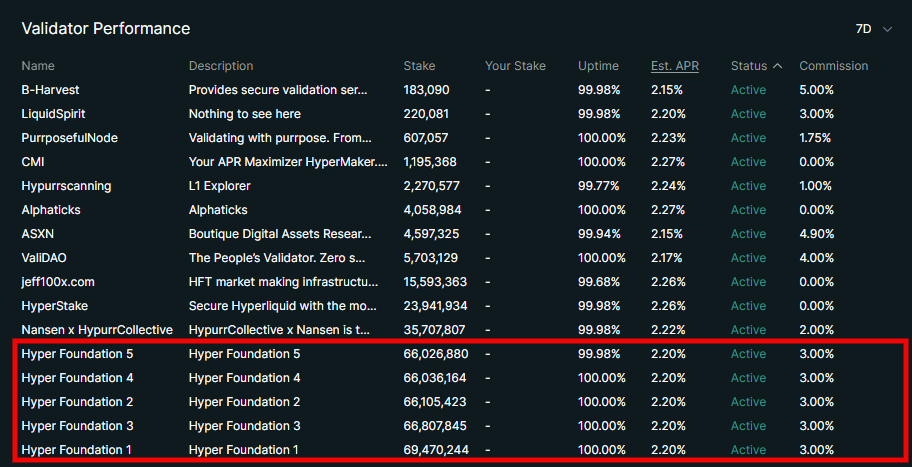Sort validators by Stake column
This screenshot has width=912, height=467.
pos(419,66)
